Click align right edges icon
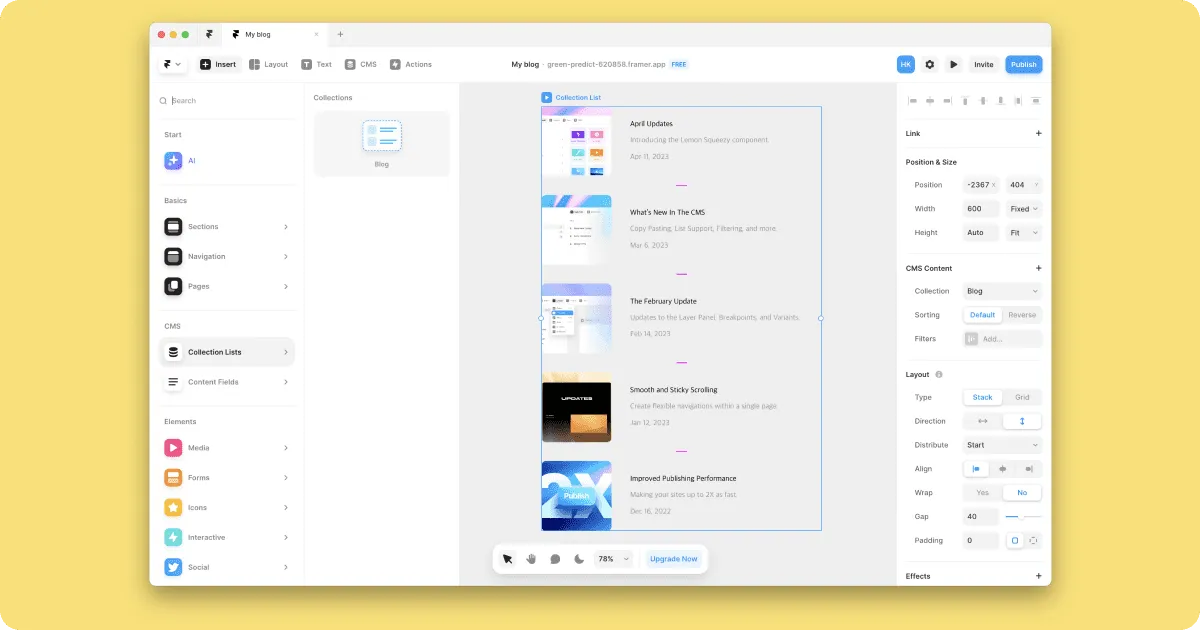 point(948,101)
